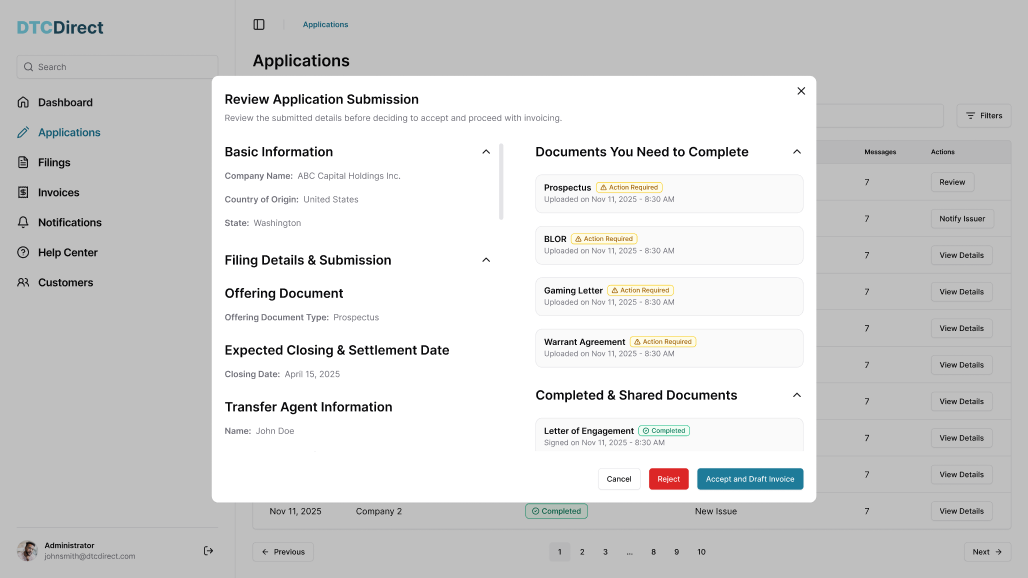This screenshot has width=1028, height=578.
Task: Open the Filters button
Action: (984, 115)
